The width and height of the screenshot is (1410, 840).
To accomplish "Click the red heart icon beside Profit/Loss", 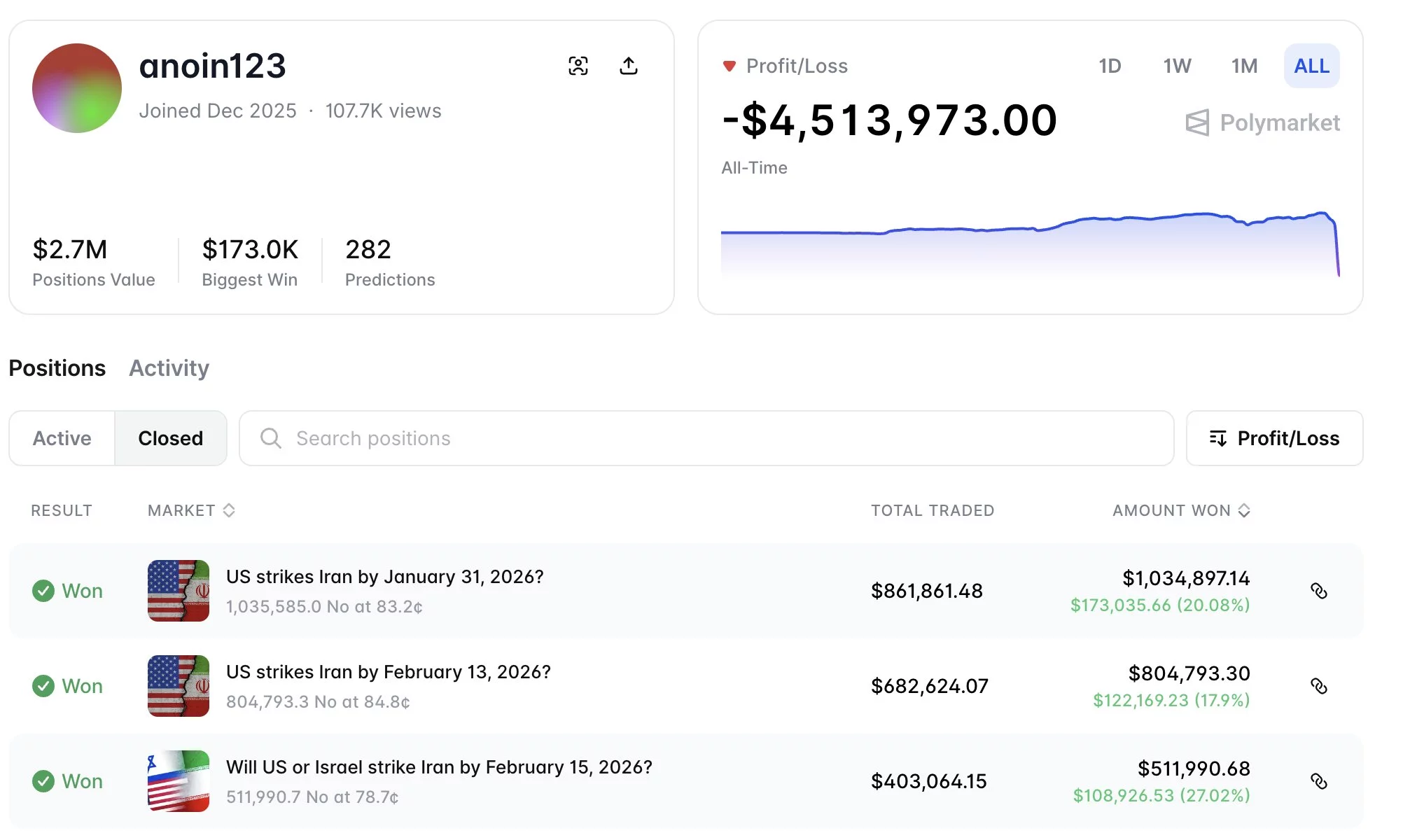I will [x=730, y=65].
